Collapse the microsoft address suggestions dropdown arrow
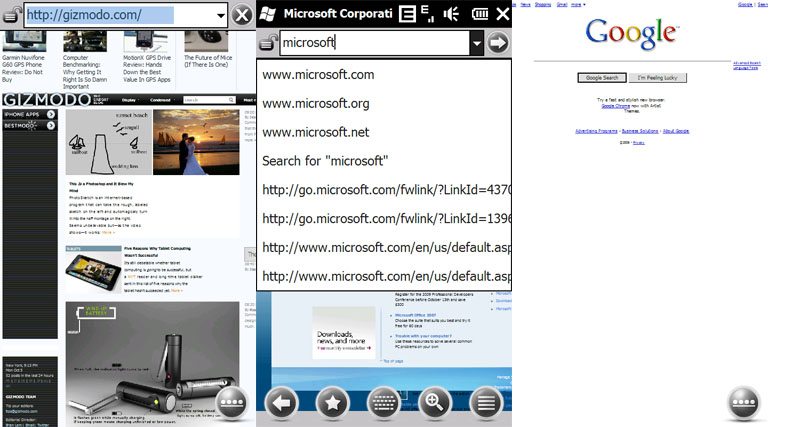This screenshot has height=427, width=800. coord(477,43)
